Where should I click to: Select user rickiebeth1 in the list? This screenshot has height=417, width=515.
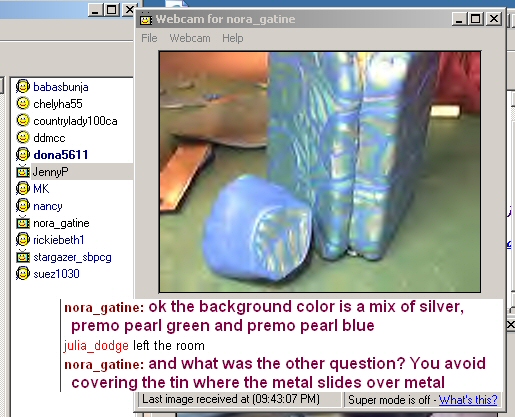click(59, 240)
